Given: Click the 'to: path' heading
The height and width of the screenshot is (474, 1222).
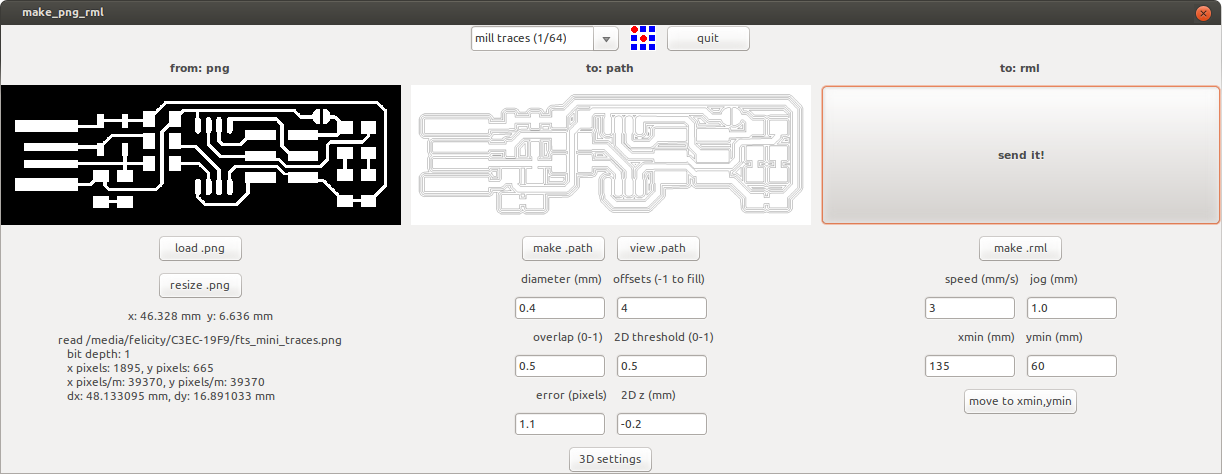Looking at the screenshot, I should (x=610, y=69).
